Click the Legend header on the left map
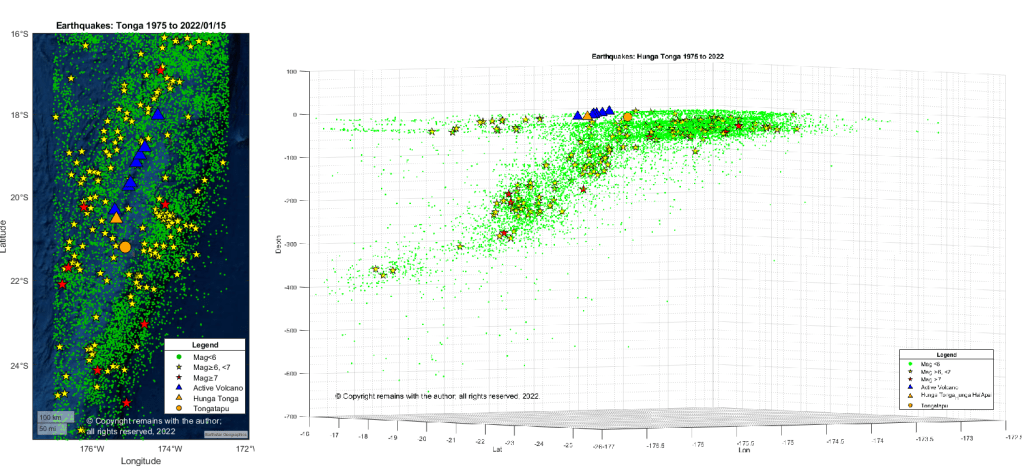 pyautogui.click(x=204, y=346)
